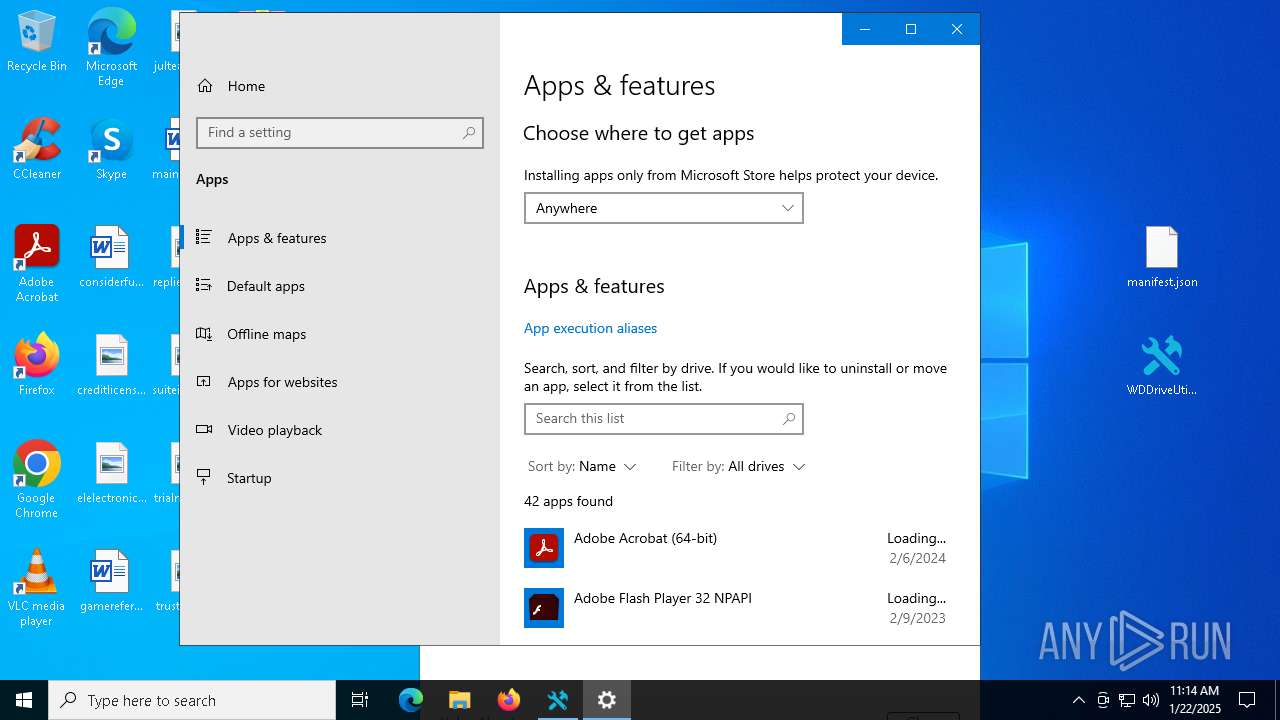This screenshot has width=1280, height=720.
Task: Click the Video playback camera icon
Action: (204, 429)
